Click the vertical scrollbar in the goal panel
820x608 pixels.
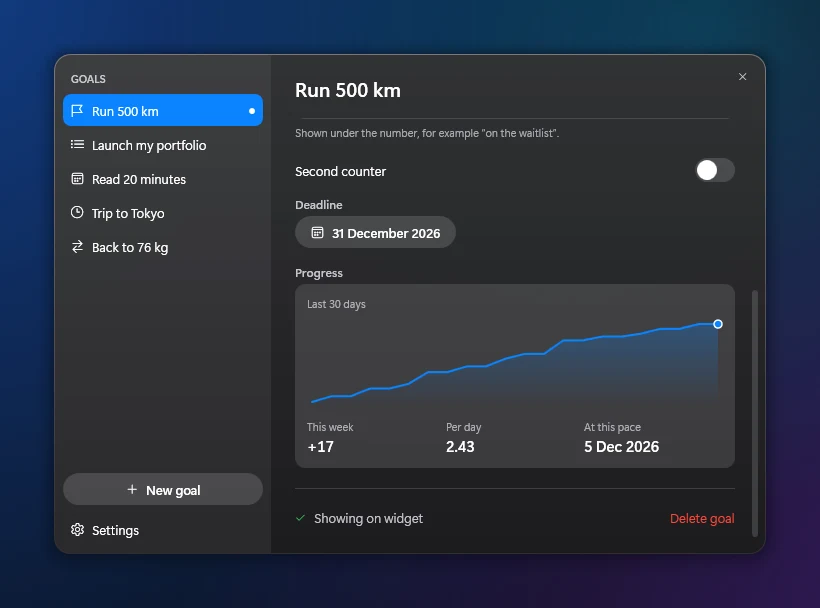click(x=755, y=413)
